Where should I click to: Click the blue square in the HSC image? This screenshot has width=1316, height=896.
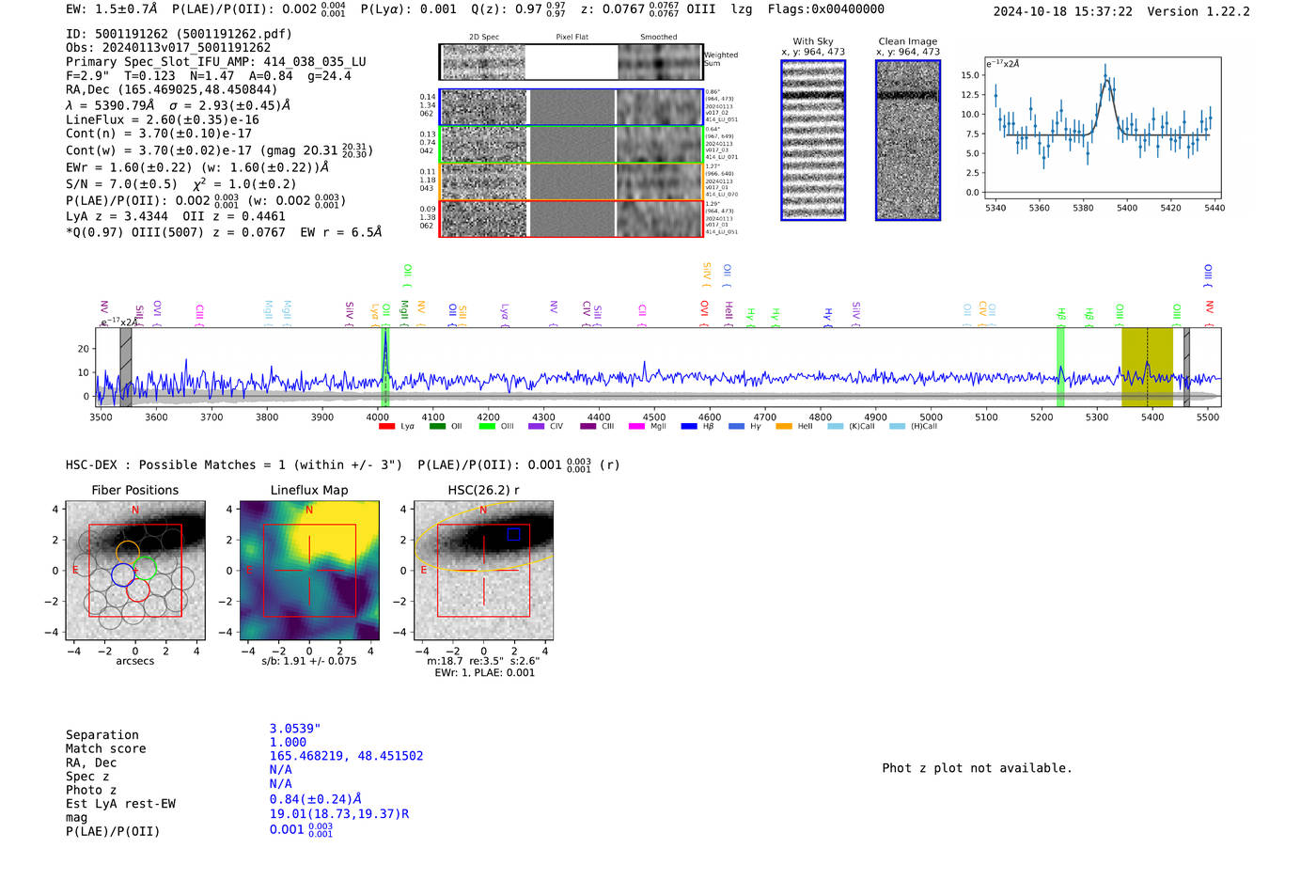[513, 535]
